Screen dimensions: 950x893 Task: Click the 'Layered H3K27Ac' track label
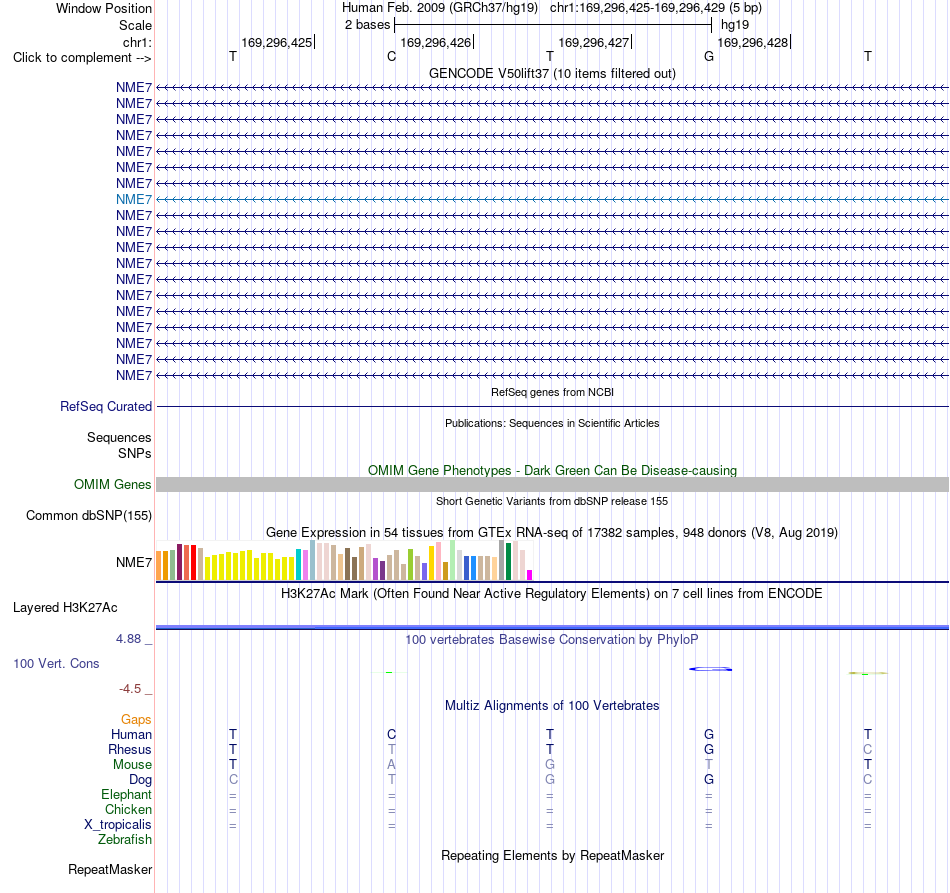coord(65,608)
